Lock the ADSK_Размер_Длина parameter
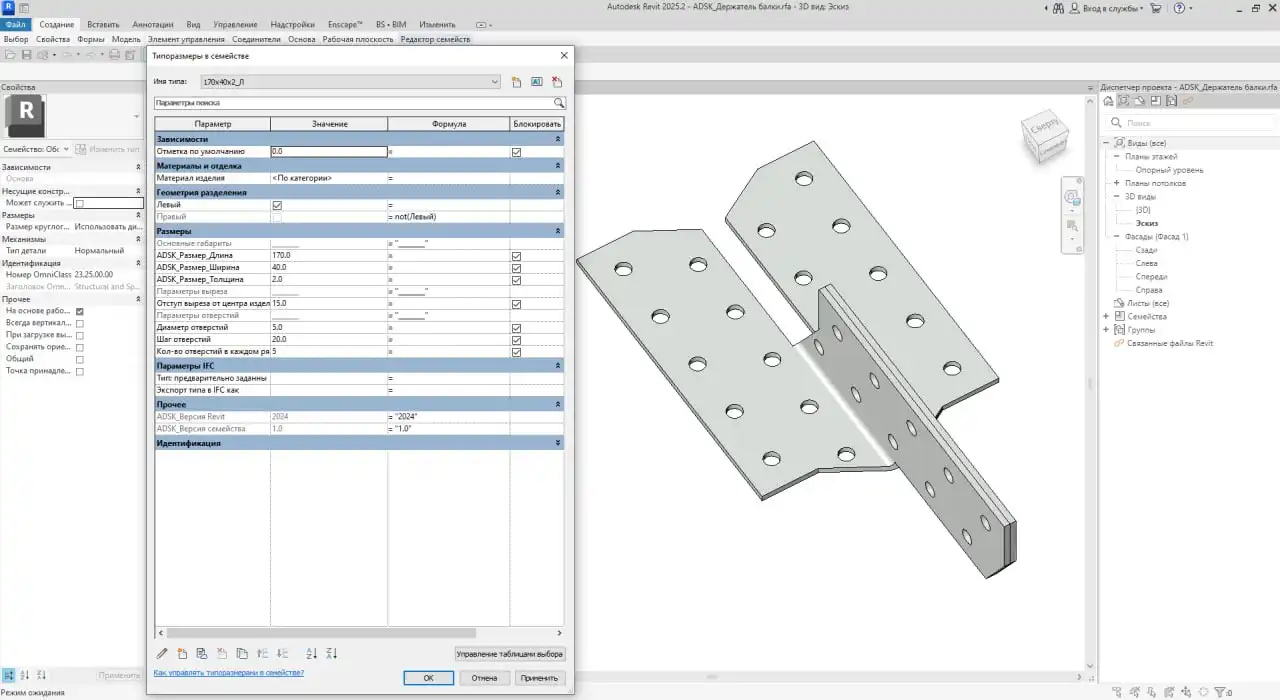This screenshot has width=1280, height=700. pos(516,255)
